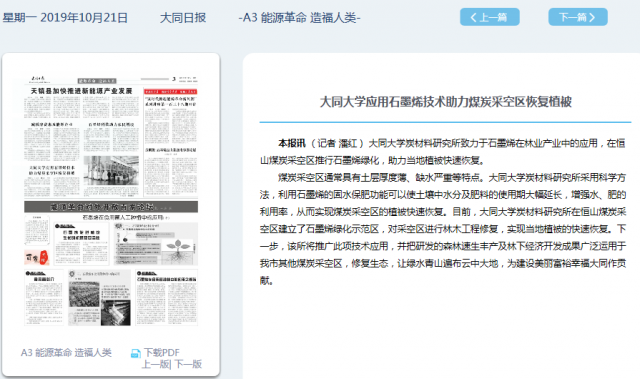Click the 大同日报 newspaper name in the header
The image size is (640, 379).
pyautogui.click(x=182, y=18)
